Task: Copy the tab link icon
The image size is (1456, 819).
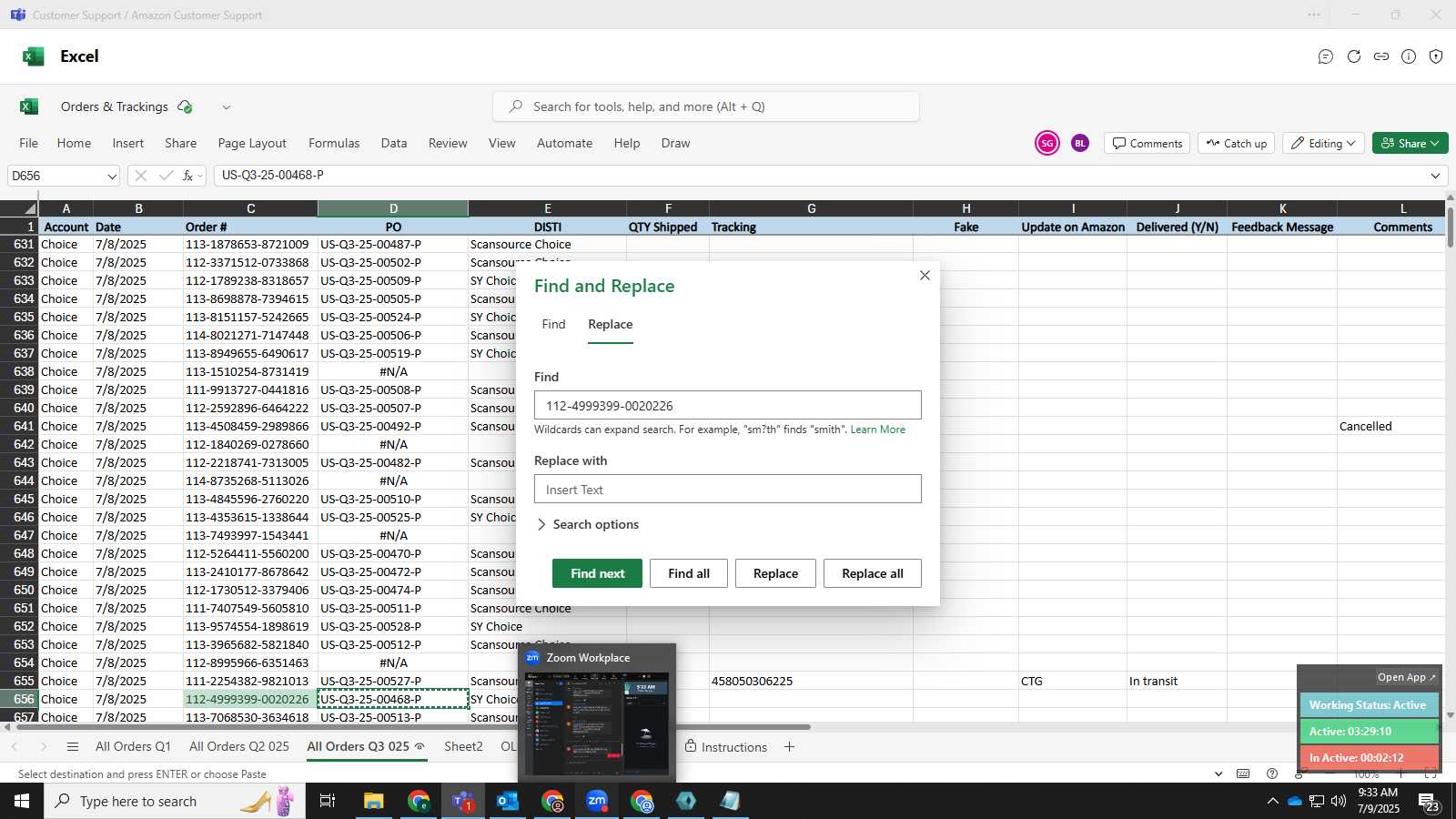Action: pyautogui.click(x=1381, y=56)
